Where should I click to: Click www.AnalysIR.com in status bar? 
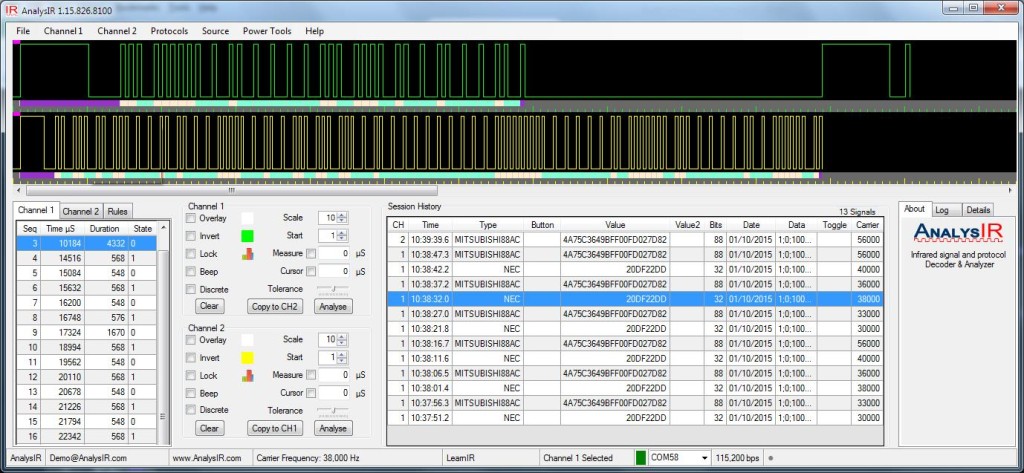point(207,458)
